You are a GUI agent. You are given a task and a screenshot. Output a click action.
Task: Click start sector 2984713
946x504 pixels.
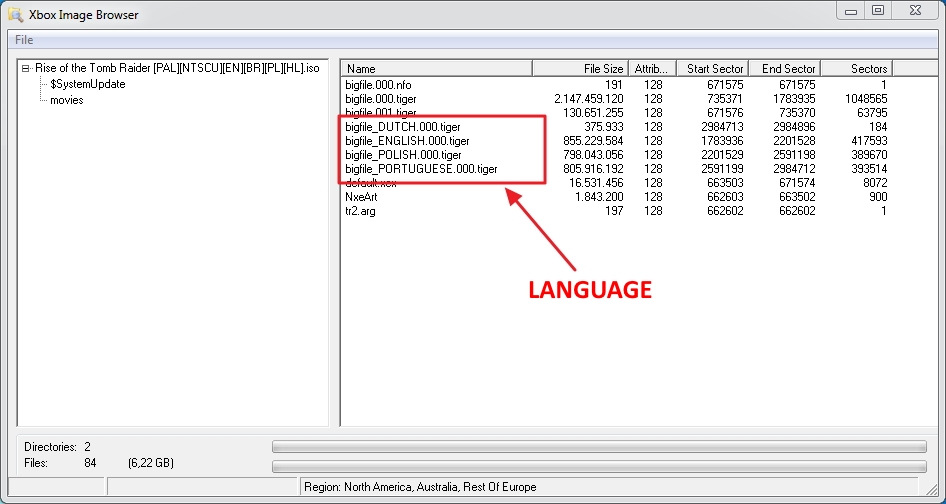pos(721,127)
